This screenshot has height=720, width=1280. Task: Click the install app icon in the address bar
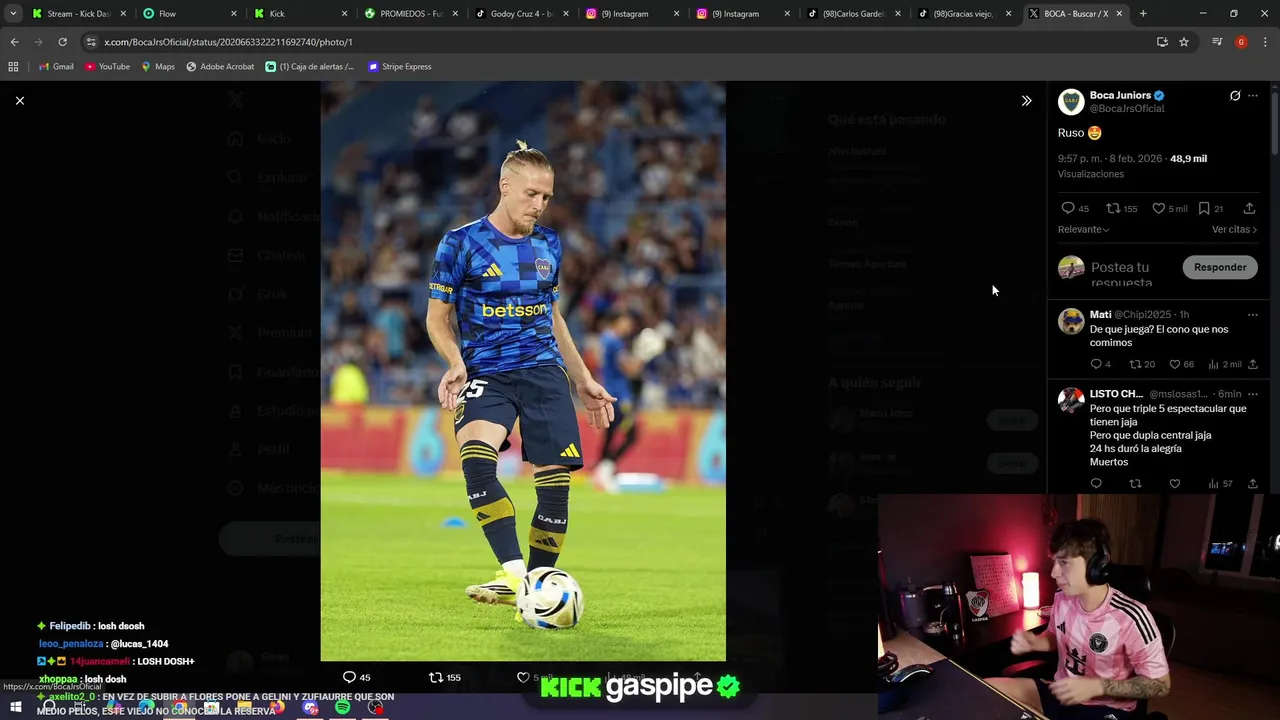click(1162, 42)
